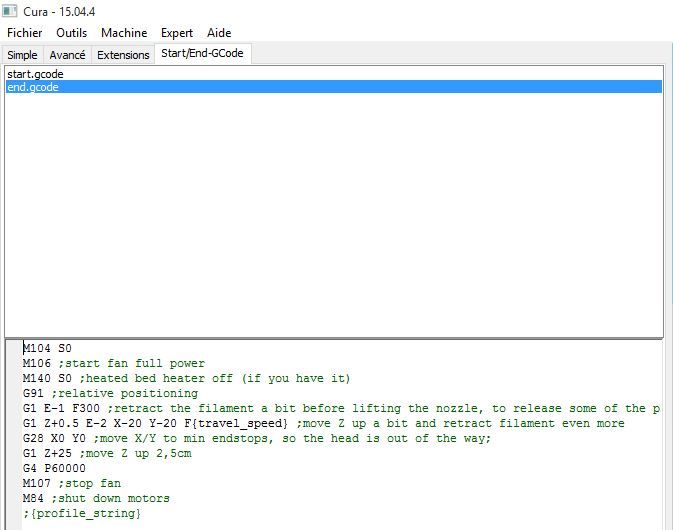Open the Expert menu
The width and height of the screenshot is (673, 530).
[176, 33]
